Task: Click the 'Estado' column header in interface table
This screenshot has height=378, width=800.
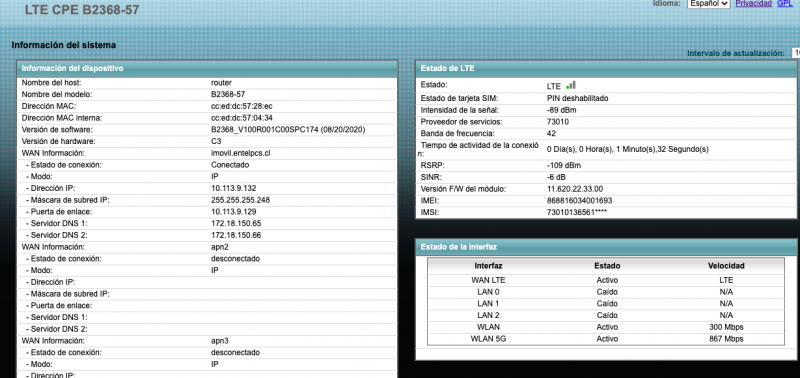Action: click(607, 266)
